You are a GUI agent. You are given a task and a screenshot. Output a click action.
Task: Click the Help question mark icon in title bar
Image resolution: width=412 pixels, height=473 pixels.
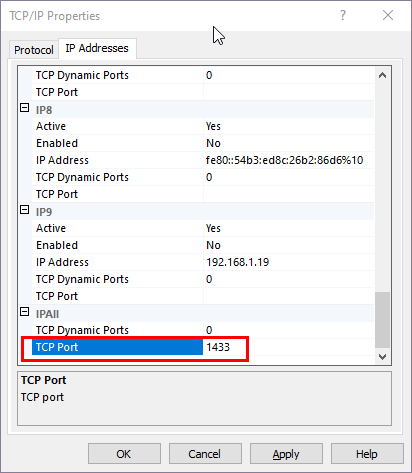coord(343,15)
